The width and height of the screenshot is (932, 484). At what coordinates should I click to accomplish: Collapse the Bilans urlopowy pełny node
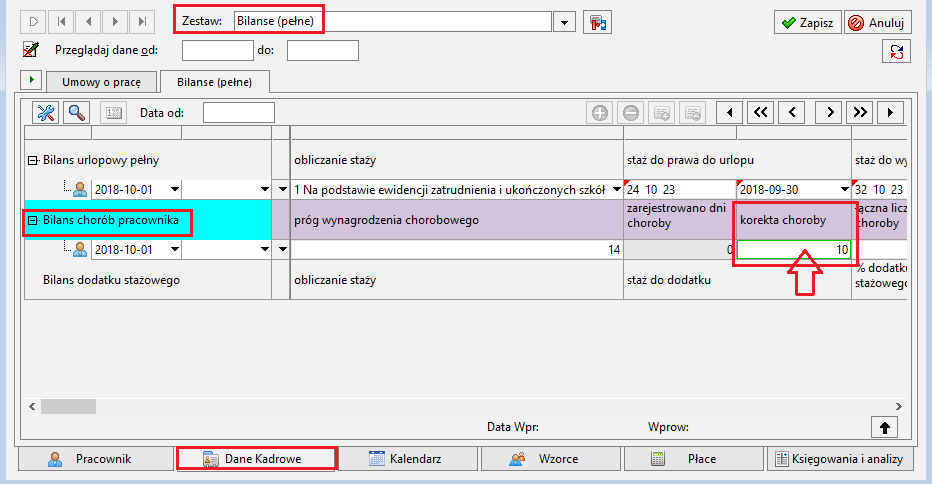point(33,161)
